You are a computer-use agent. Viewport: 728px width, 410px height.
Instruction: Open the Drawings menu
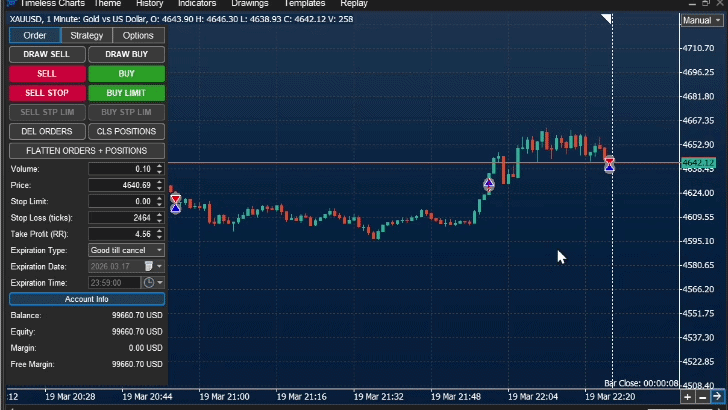pyautogui.click(x=250, y=4)
